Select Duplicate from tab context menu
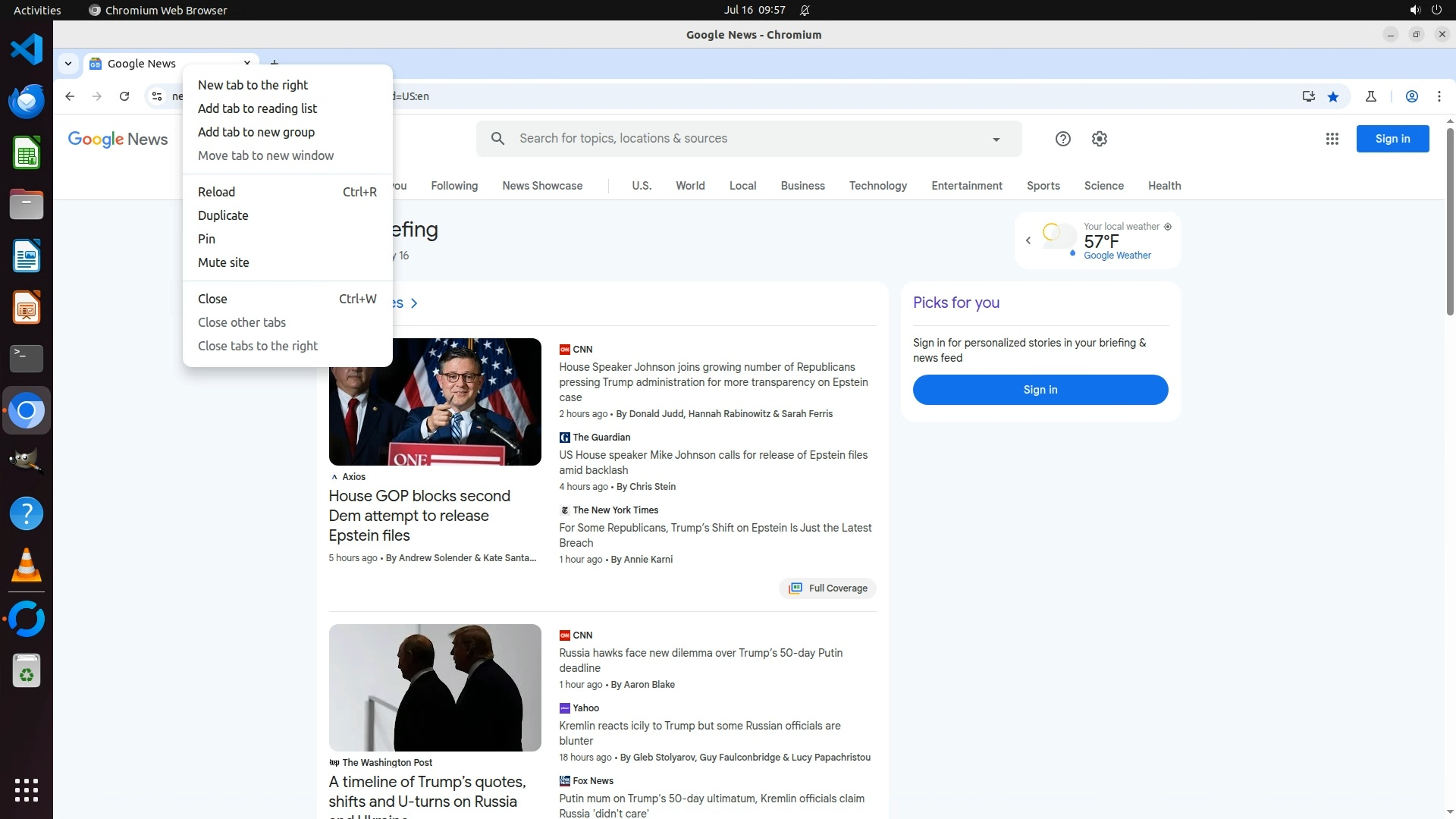This screenshot has height=819, width=1456. (222, 215)
